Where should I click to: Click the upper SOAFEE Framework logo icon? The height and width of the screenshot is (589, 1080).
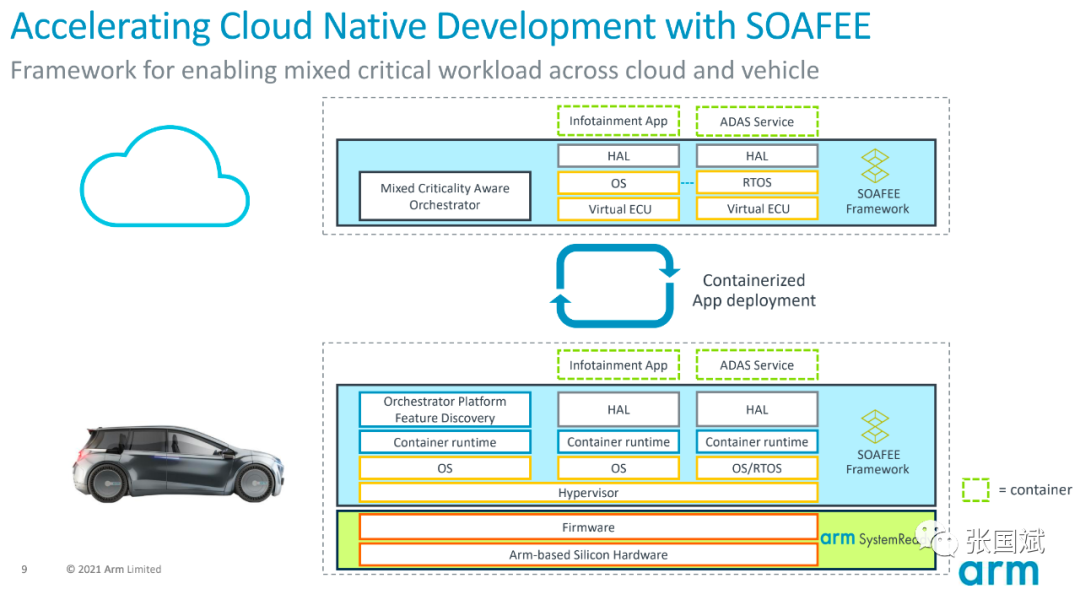875,166
